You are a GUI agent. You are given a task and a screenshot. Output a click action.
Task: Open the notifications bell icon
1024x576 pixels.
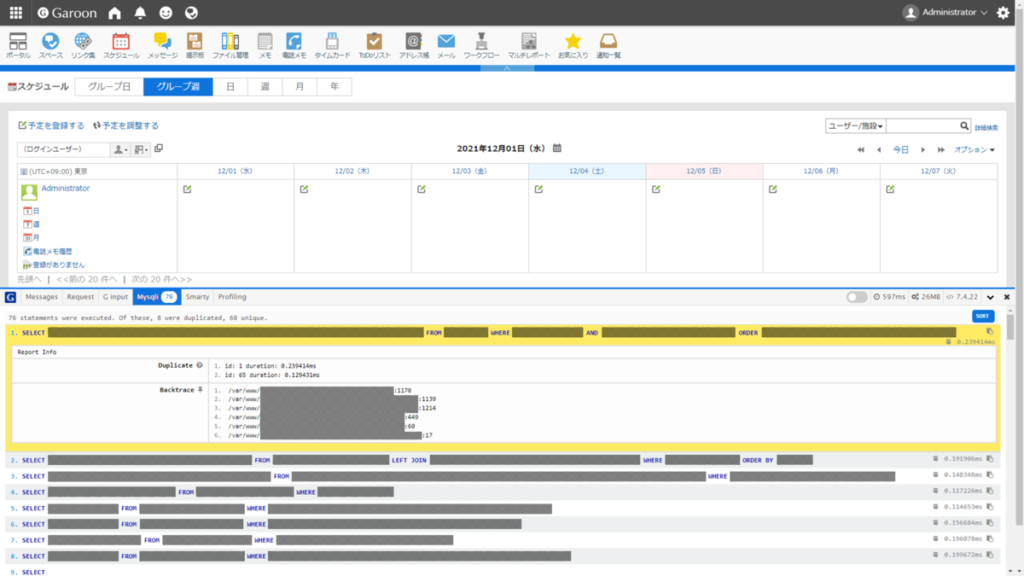point(140,12)
